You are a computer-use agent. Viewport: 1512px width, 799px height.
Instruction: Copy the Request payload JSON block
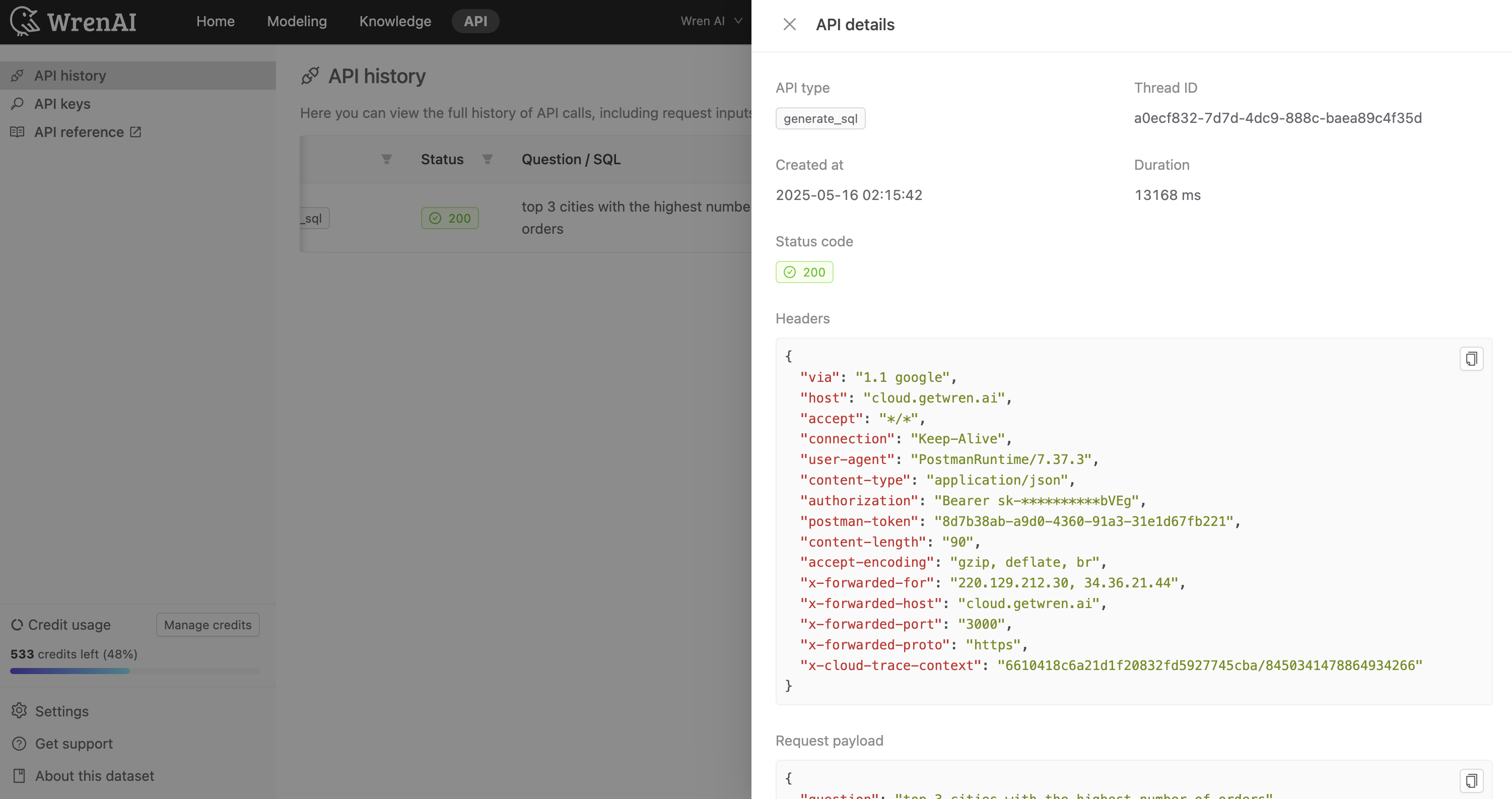click(x=1471, y=781)
